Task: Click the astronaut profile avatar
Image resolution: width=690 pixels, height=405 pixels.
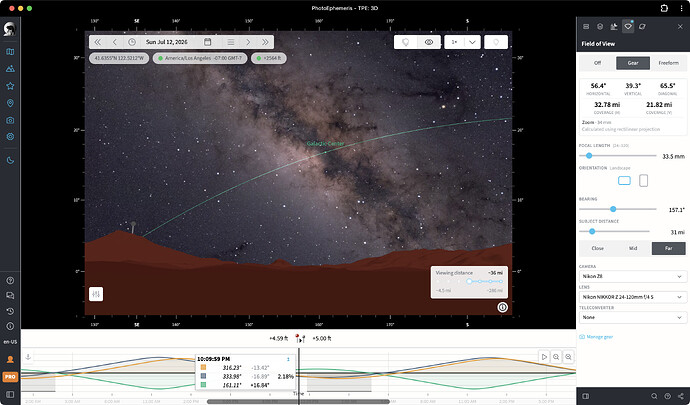Action: coord(10,29)
